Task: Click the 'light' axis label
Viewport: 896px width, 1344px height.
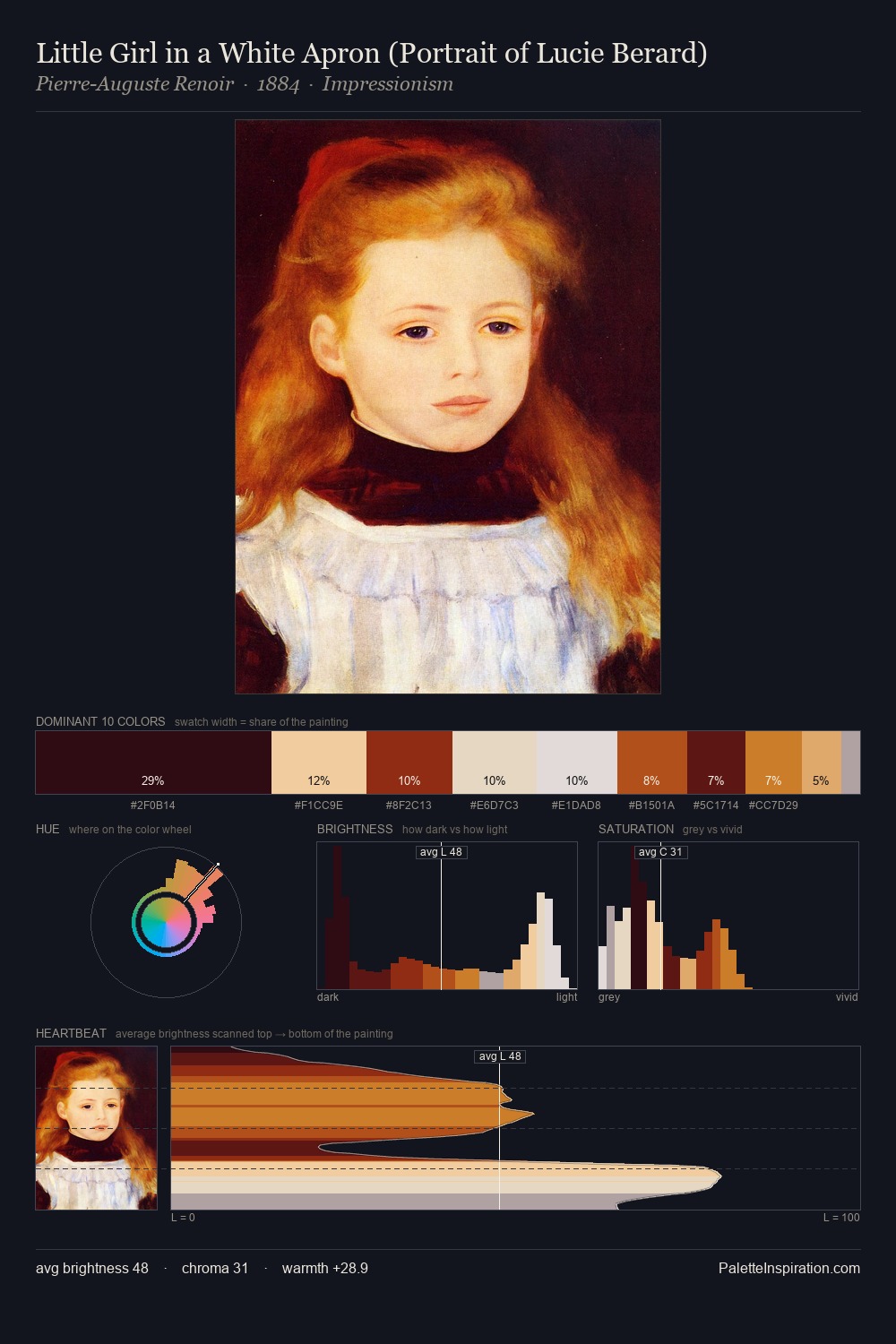Action: click(x=566, y=997)
